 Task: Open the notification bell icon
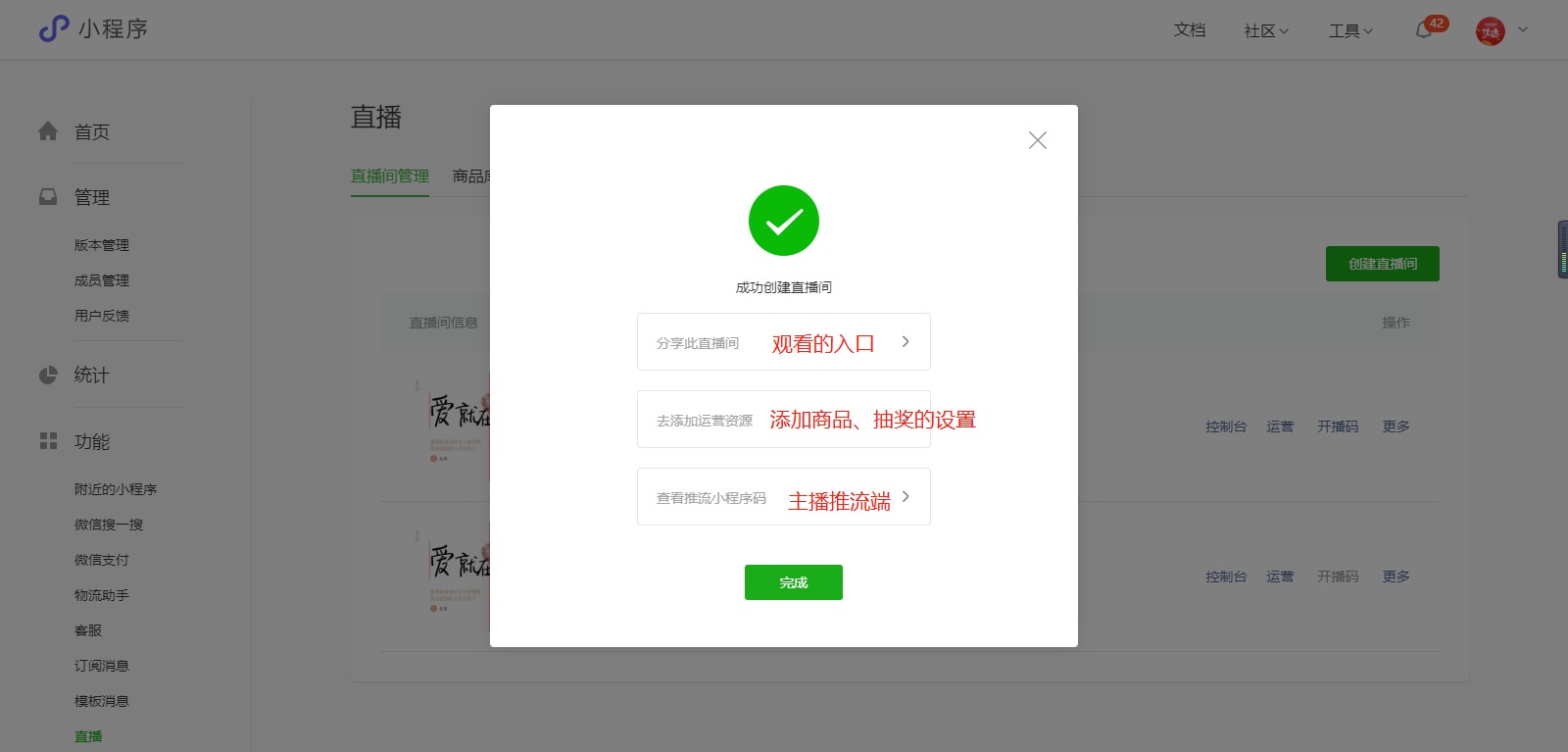(x=1424, y=30)
